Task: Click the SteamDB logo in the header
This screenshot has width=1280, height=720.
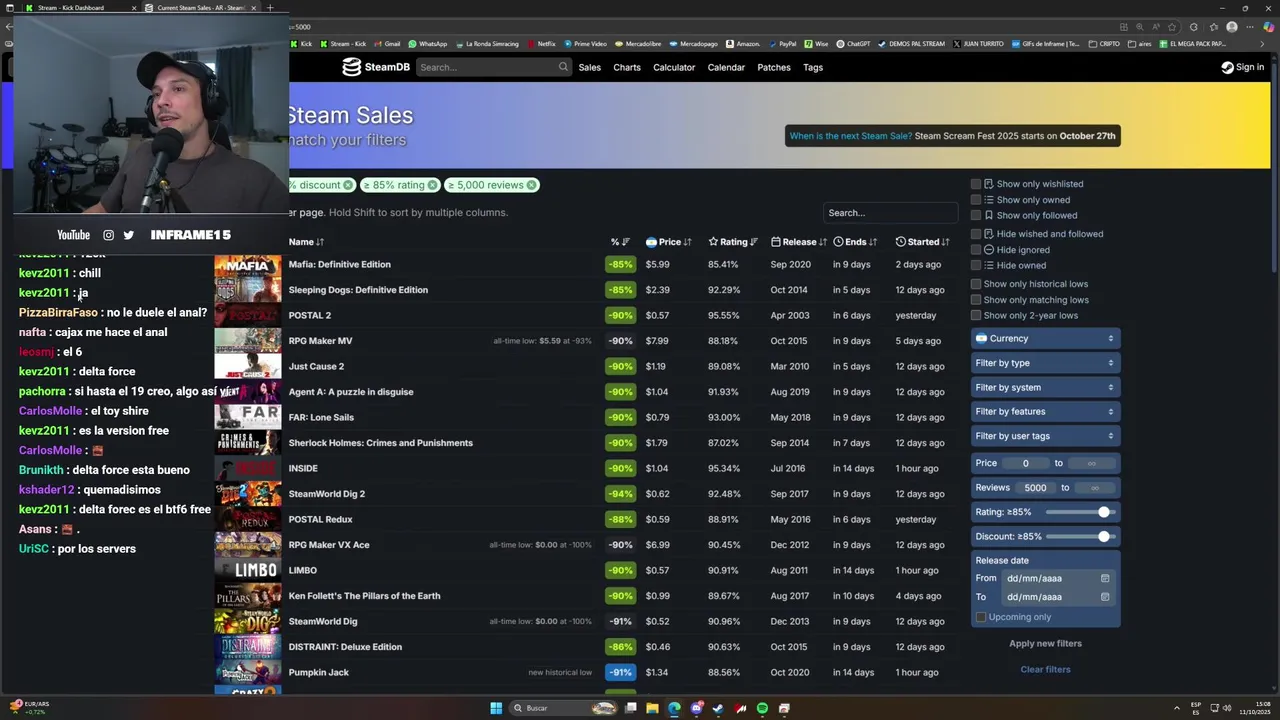Action: [x=376, y=67]
